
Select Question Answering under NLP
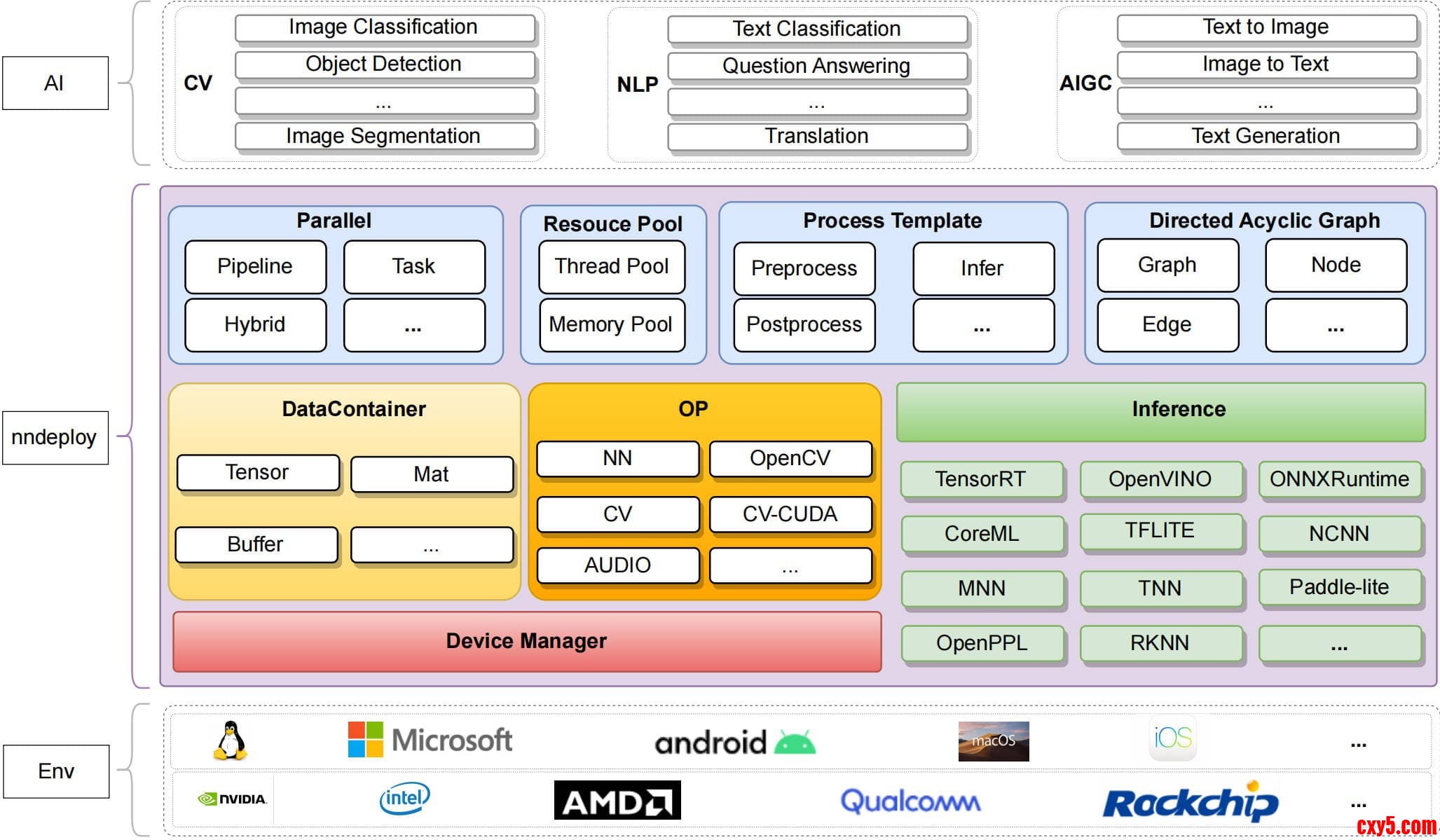816,66
